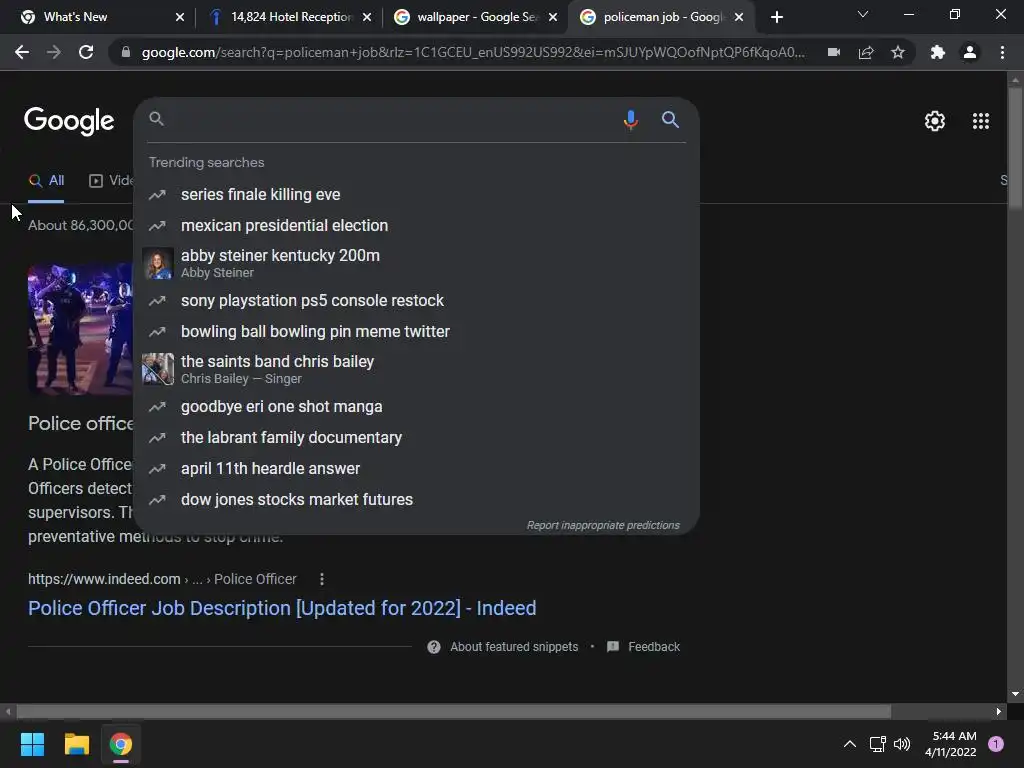The height and width of the screenshot is (768, 1024).
Task: Click the Abby Steiner thumbnail photo
Action: 158,263
